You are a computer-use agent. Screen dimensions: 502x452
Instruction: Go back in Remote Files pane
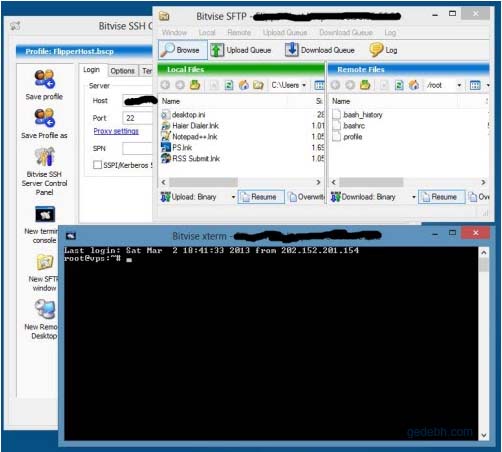pos(335,85)
